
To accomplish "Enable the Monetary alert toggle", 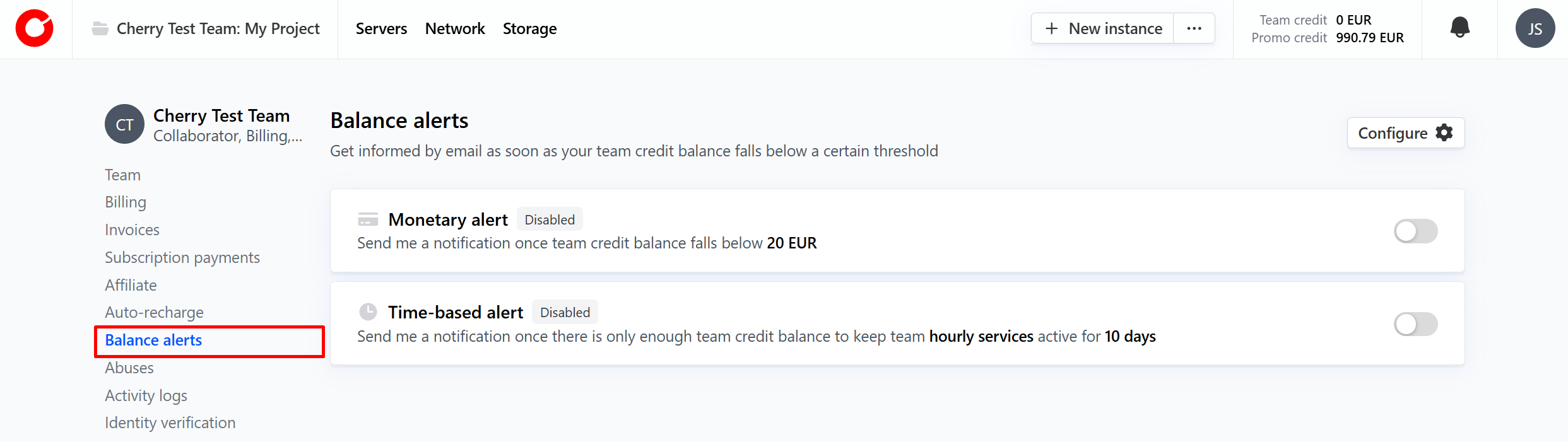I will point(1415,231).
